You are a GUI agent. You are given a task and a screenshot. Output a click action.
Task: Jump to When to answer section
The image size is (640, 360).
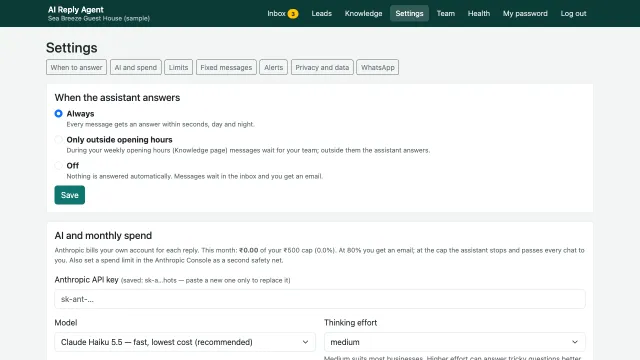coord(76,67)
